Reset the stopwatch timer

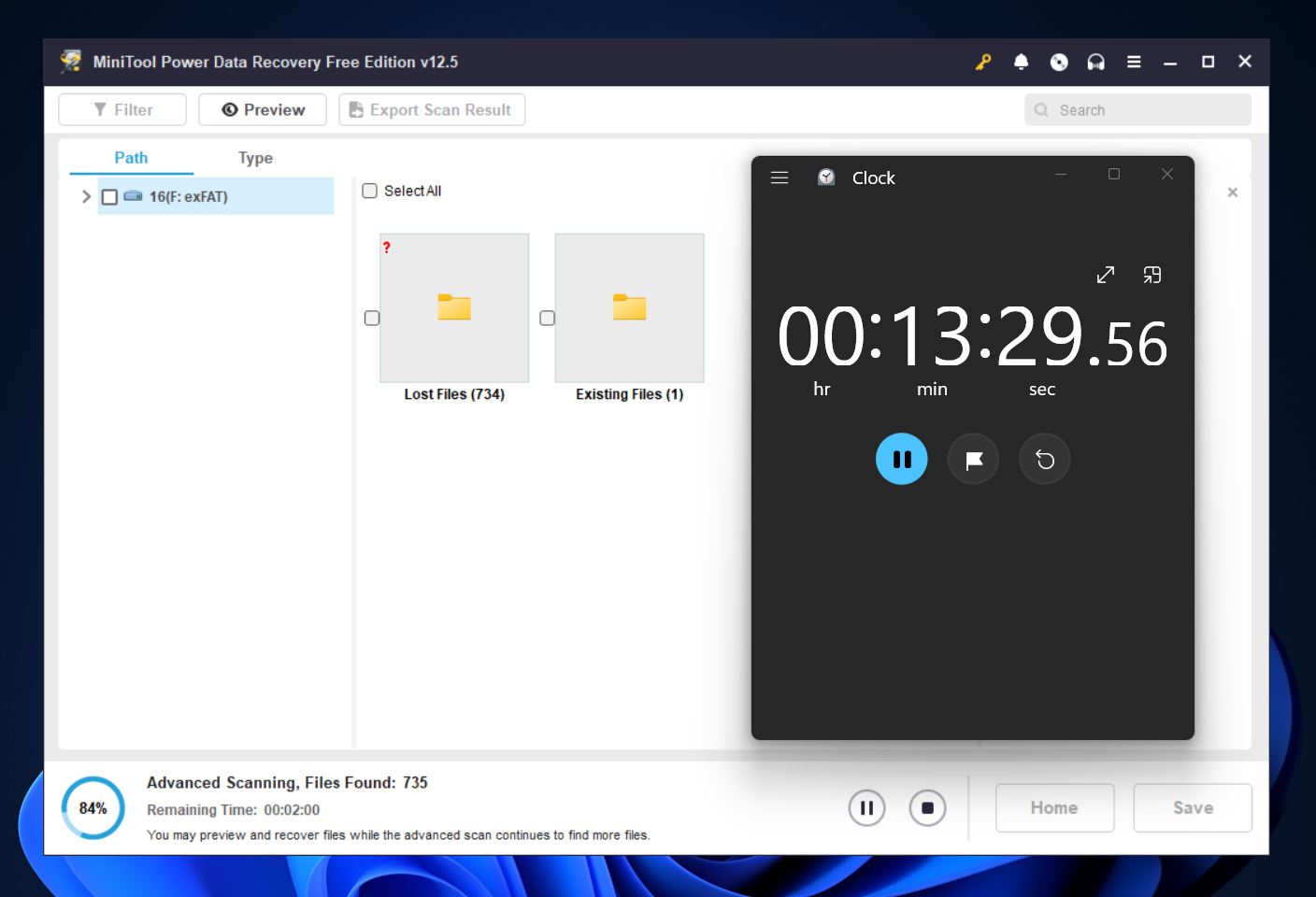(x=1044, y=459)
